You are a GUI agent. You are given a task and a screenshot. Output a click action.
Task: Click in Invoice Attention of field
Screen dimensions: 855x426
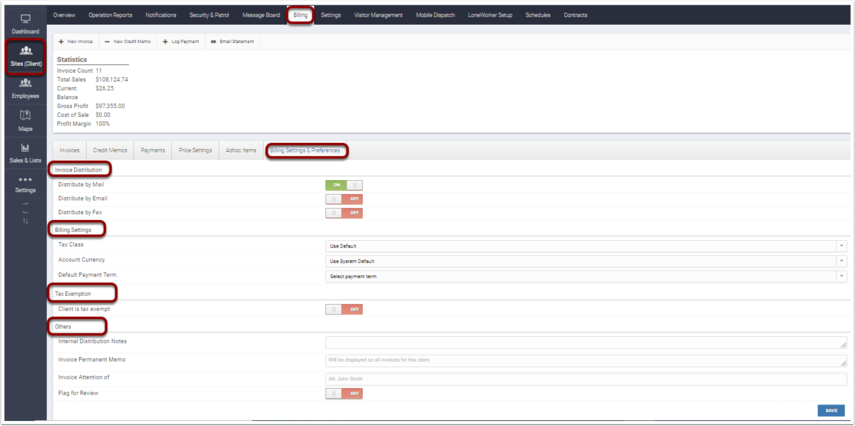point(586,379)
